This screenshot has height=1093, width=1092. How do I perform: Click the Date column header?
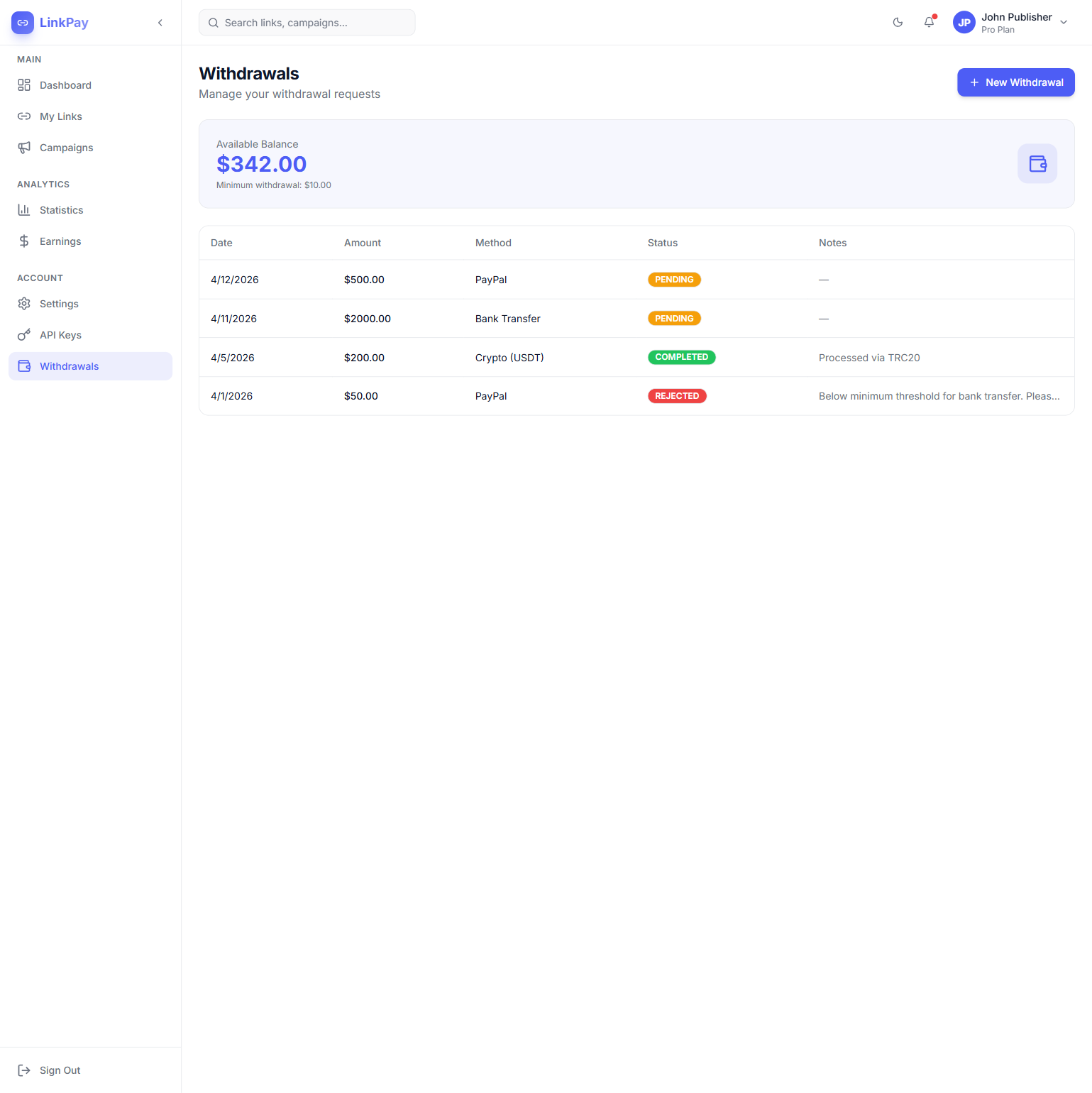[221, 243]
